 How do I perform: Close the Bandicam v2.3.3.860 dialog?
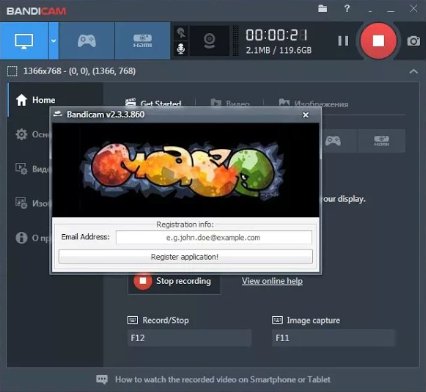pos(306,115)
